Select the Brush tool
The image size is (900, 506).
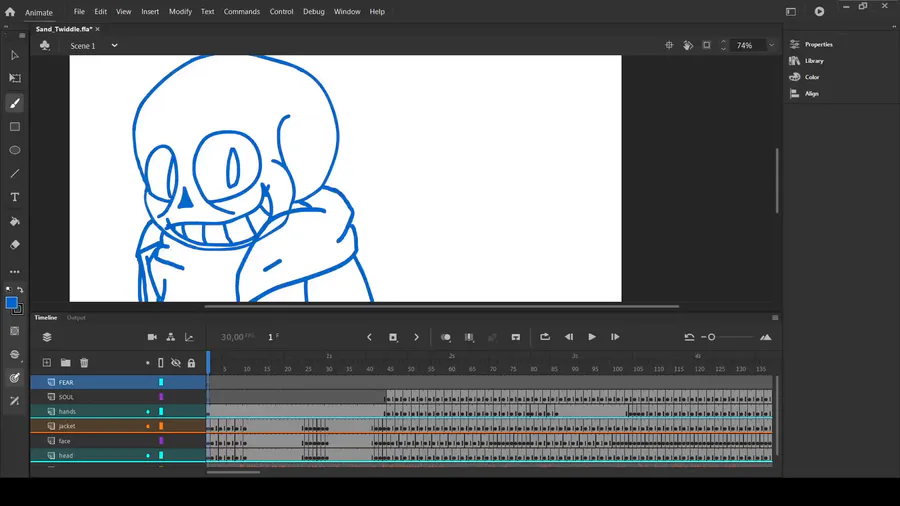click(15, 103)
